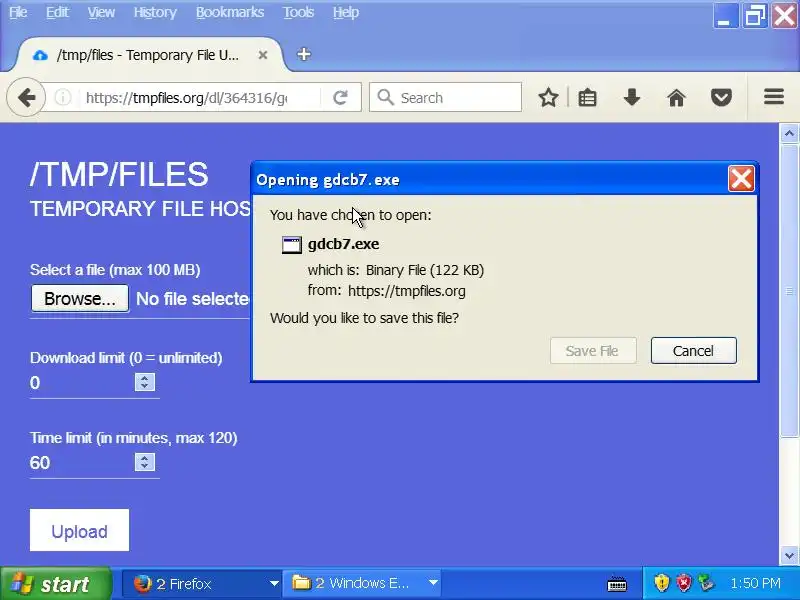Viewport: 800px width, 600px height.
Task: Click the Save File button
Action: tap(593, 351)
